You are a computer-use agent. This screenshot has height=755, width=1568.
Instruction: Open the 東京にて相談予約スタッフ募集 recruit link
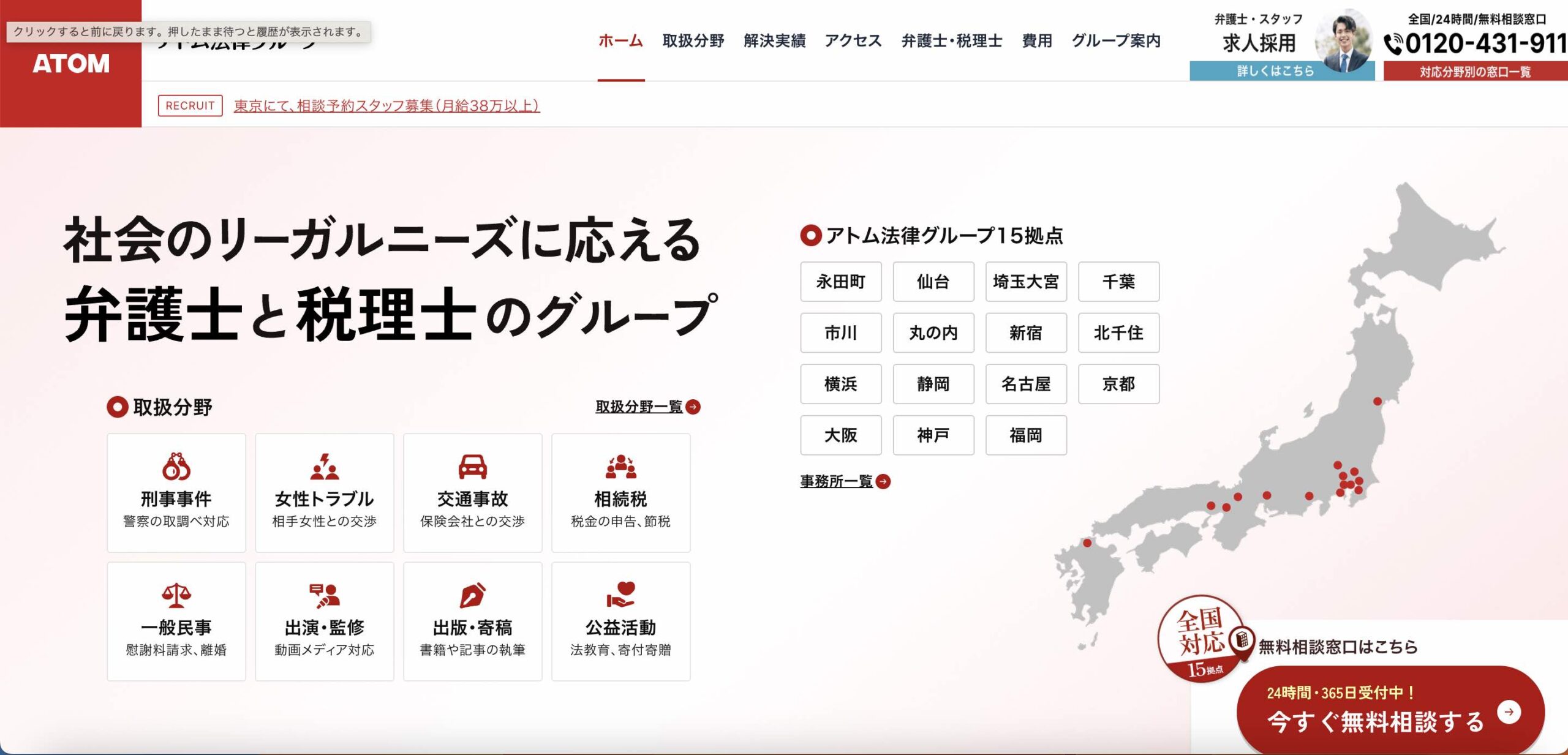pos(386,106)
